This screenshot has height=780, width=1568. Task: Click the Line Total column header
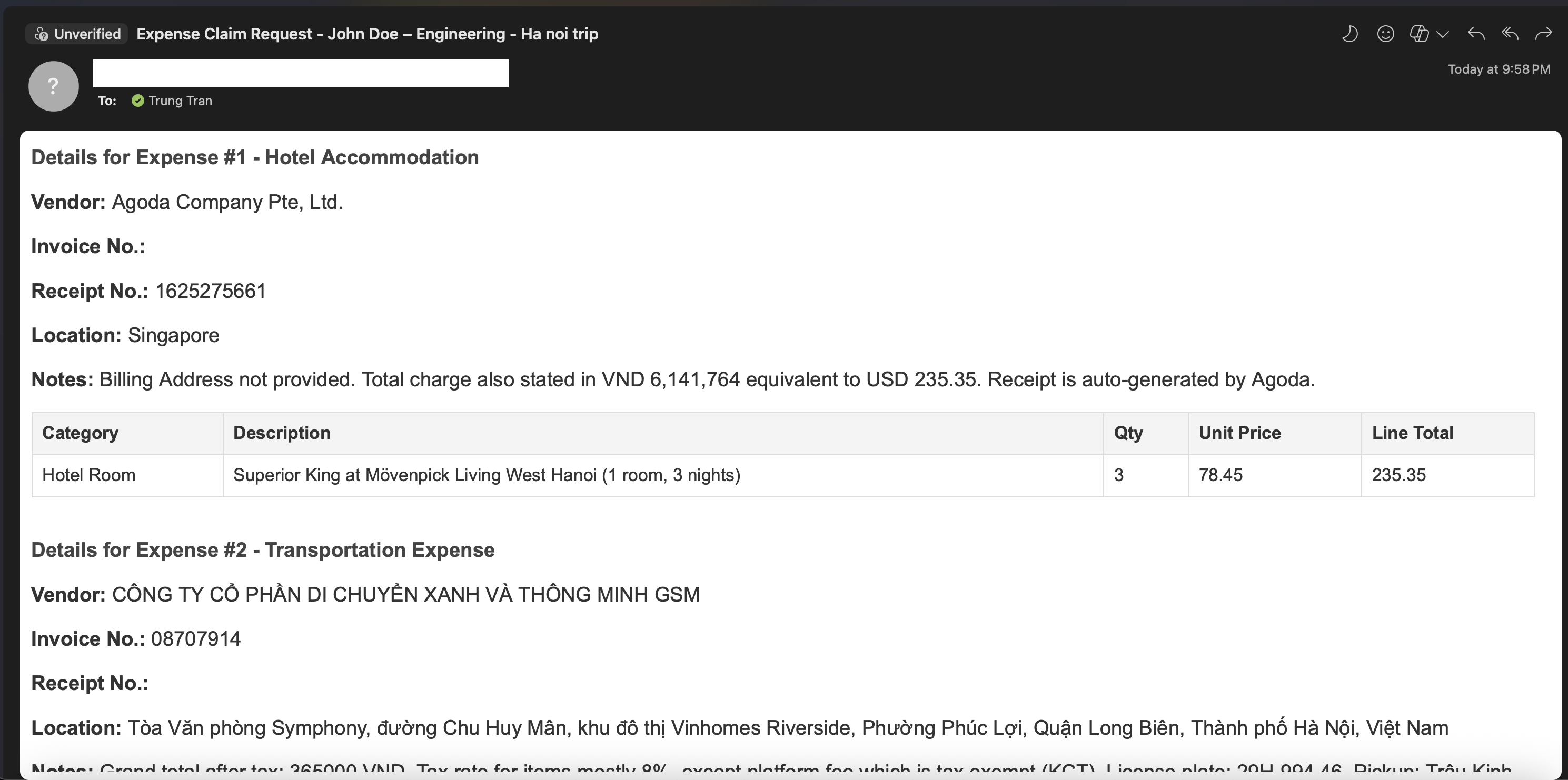[x=1412, y=433]
